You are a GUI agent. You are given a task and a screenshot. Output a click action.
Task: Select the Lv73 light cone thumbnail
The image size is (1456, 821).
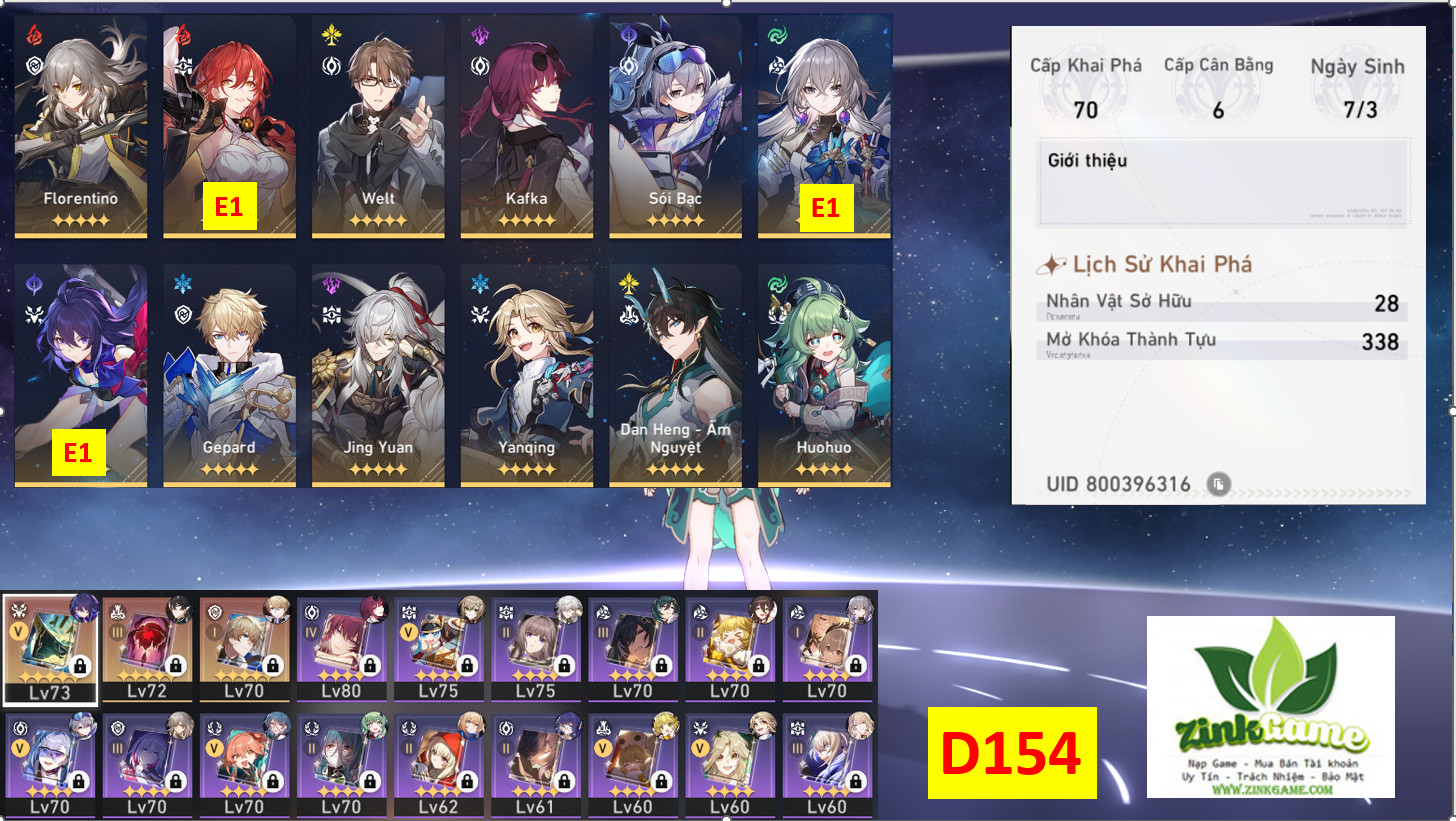point(50,650)
